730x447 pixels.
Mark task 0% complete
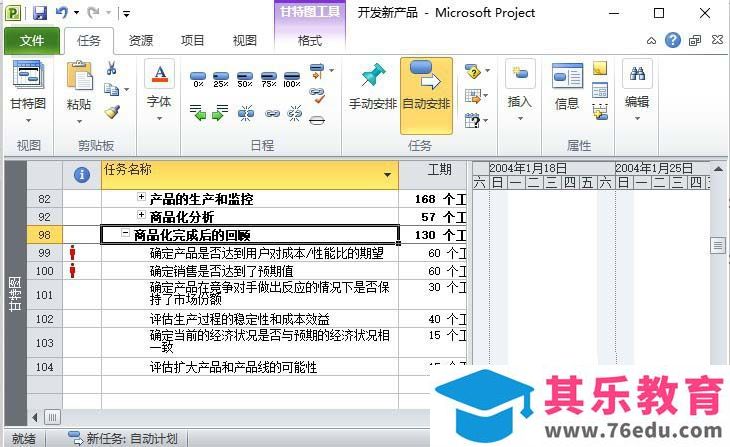pyautogui.click(x=198, y=80)
